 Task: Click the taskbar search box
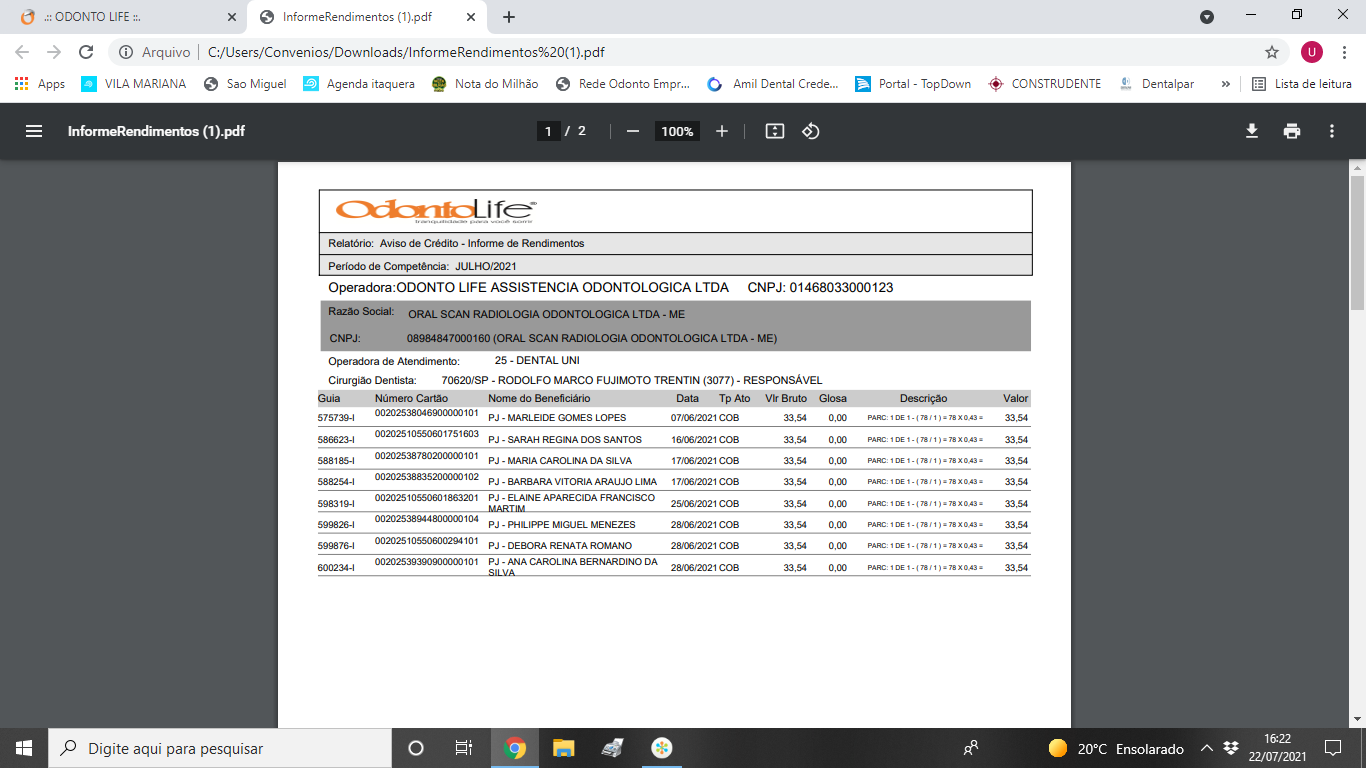click(220, 748)
